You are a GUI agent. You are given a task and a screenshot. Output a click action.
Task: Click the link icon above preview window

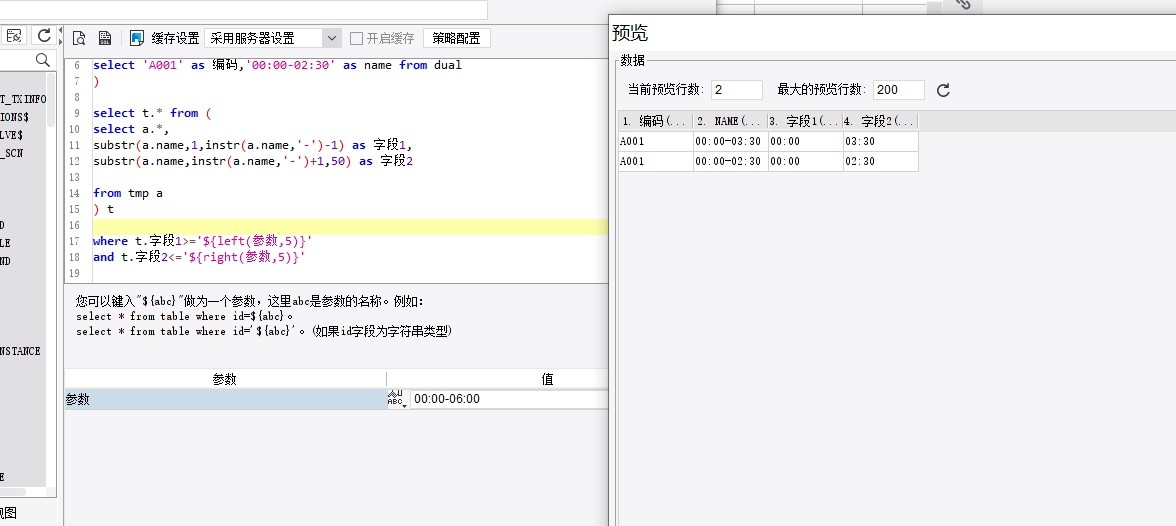tap(963, 5)
